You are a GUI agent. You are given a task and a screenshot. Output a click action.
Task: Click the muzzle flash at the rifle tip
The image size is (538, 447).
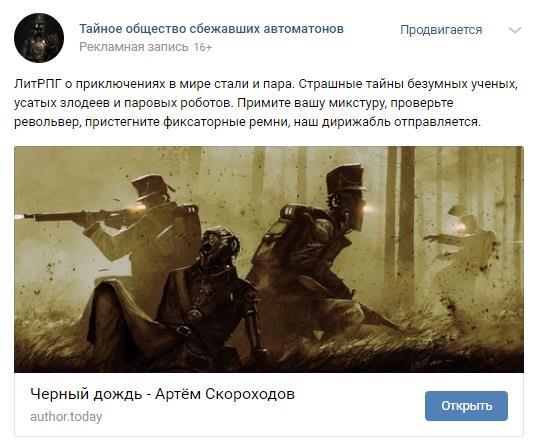point(21,216)
